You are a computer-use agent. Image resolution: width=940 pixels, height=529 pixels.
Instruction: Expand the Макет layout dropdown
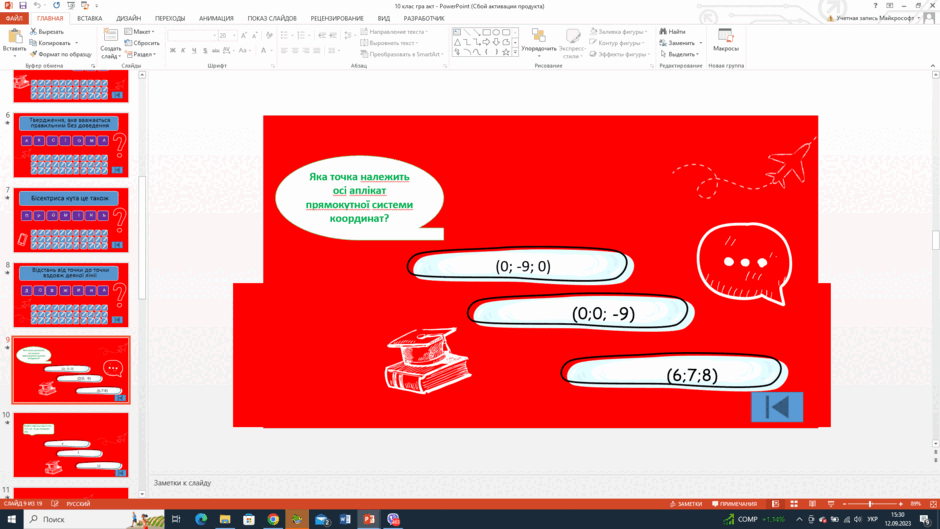pyautogui.click(x=140, y=32)
